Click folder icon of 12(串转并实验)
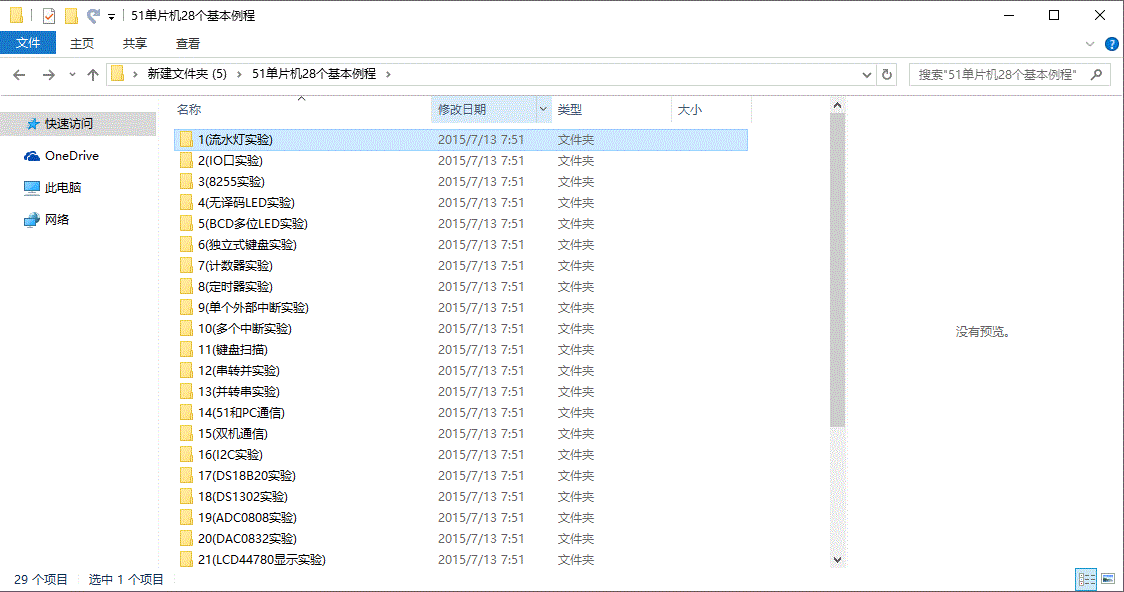1124x592 pixels. click(x=186, y=371)
